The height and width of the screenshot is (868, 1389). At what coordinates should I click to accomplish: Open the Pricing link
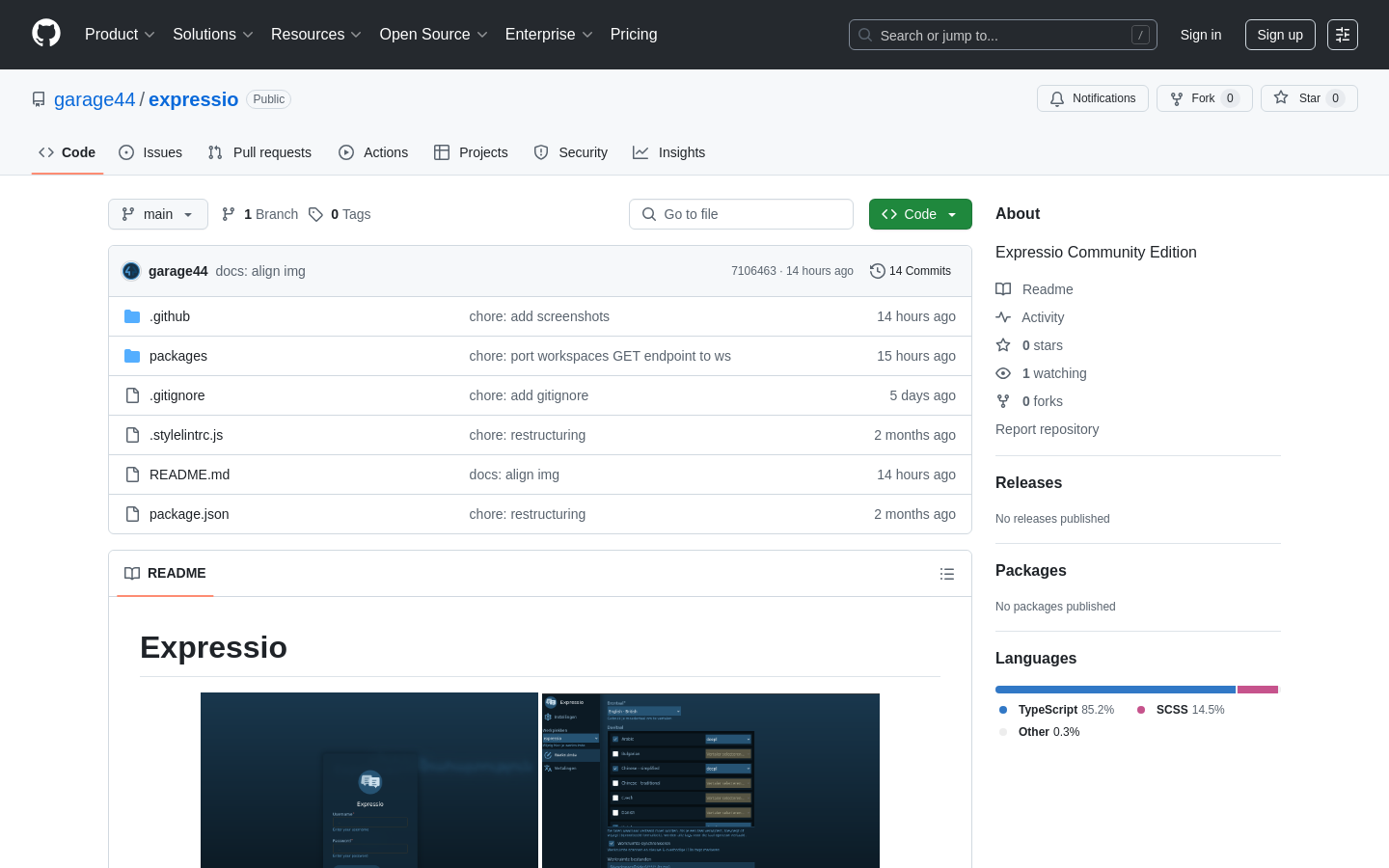634,35
